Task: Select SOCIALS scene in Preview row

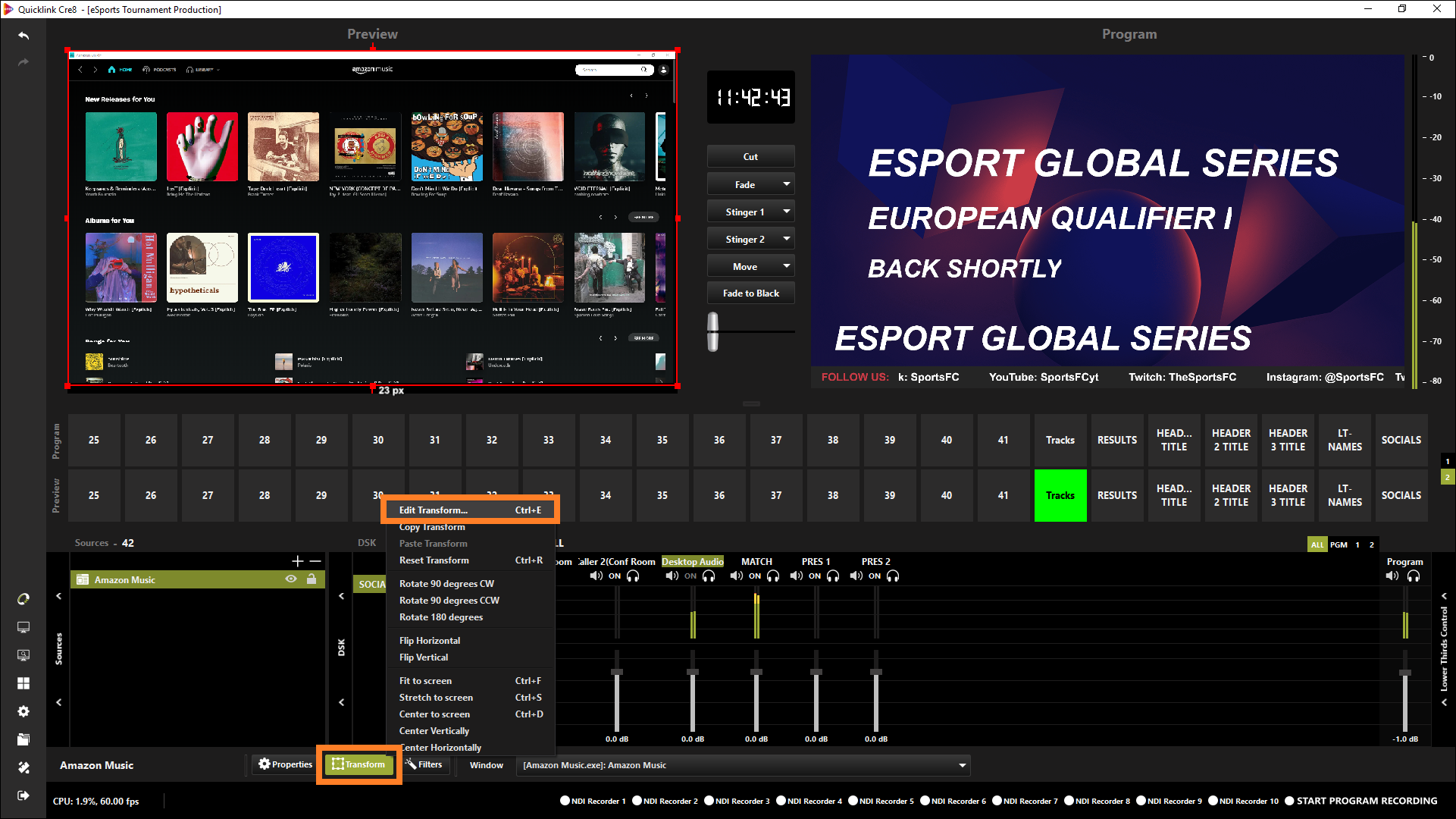Action: (x=1401, y=495)
